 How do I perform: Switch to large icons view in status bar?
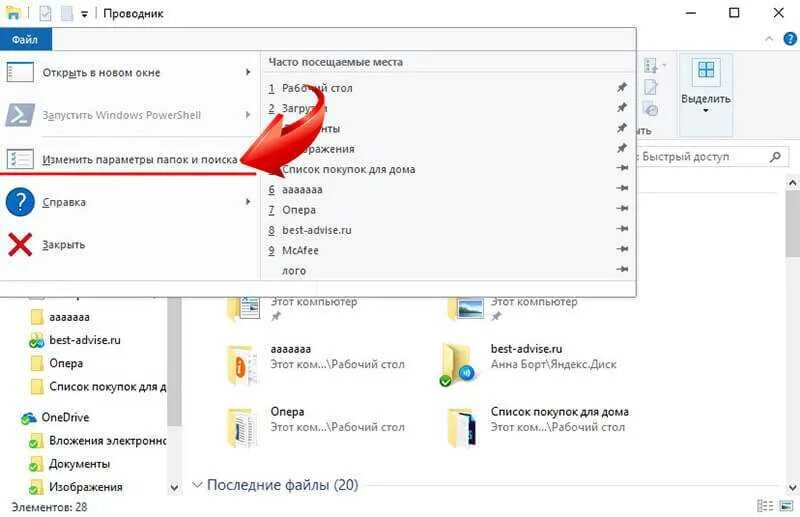[787, 506]
